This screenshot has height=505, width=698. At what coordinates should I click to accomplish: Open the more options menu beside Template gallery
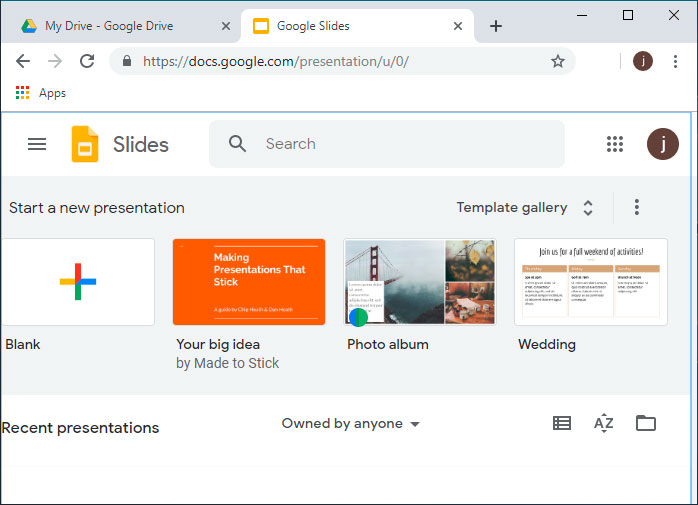(x=637, y=208)
